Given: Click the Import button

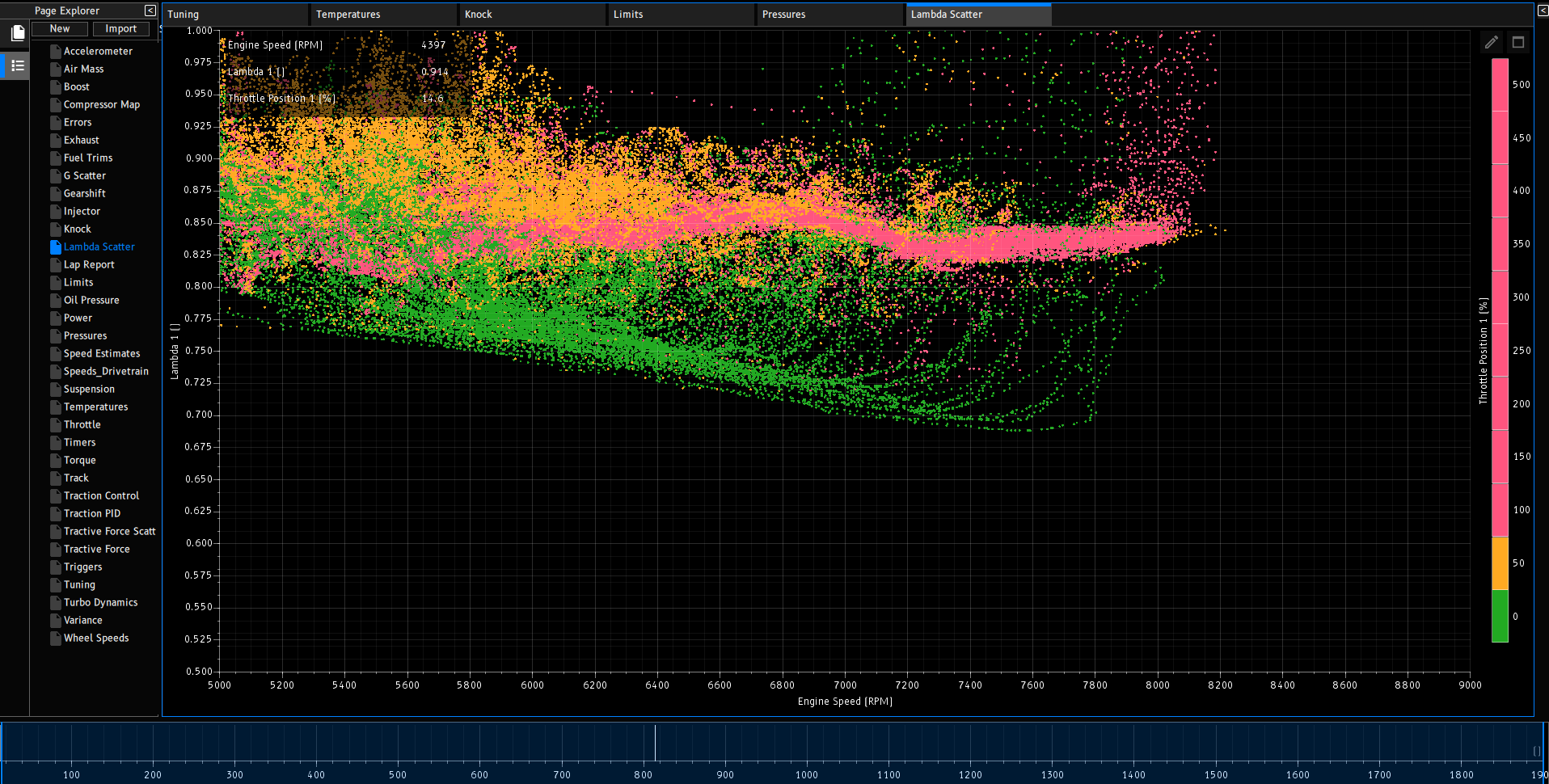Looking at the screenshot, I should (121, 29).
